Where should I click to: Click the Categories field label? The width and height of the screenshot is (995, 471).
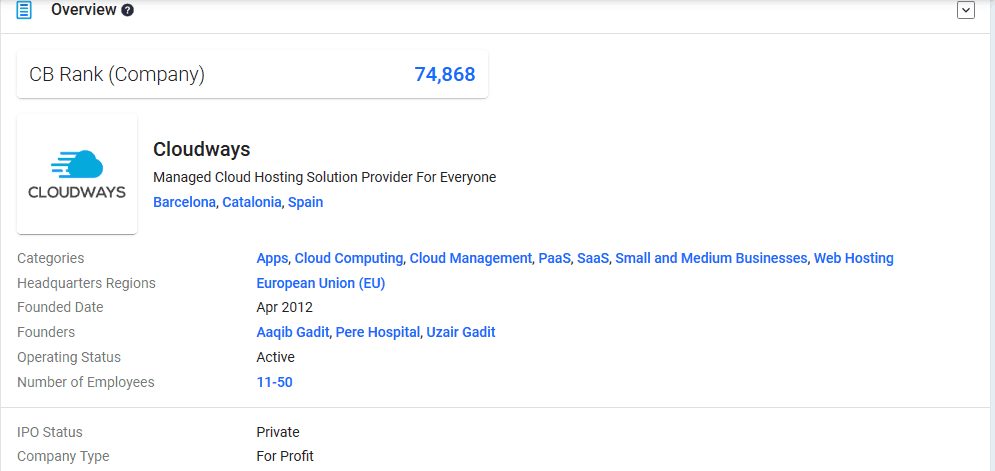click(x=50, y=258)
